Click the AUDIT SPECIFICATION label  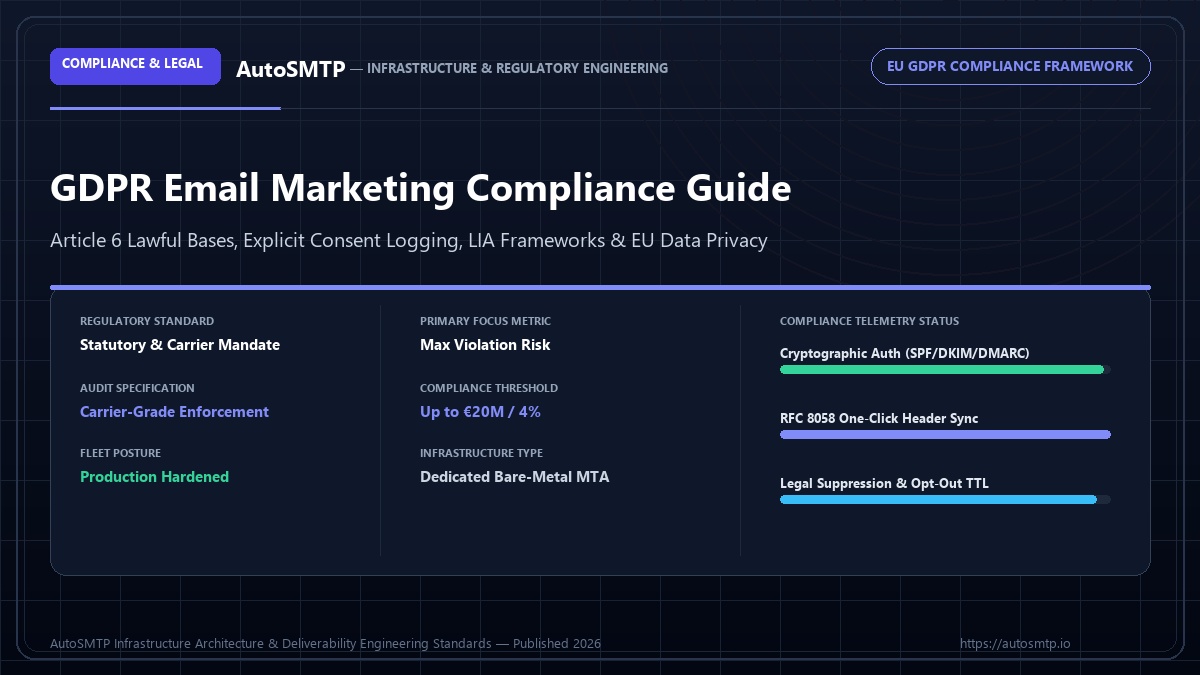coord(137,387)
